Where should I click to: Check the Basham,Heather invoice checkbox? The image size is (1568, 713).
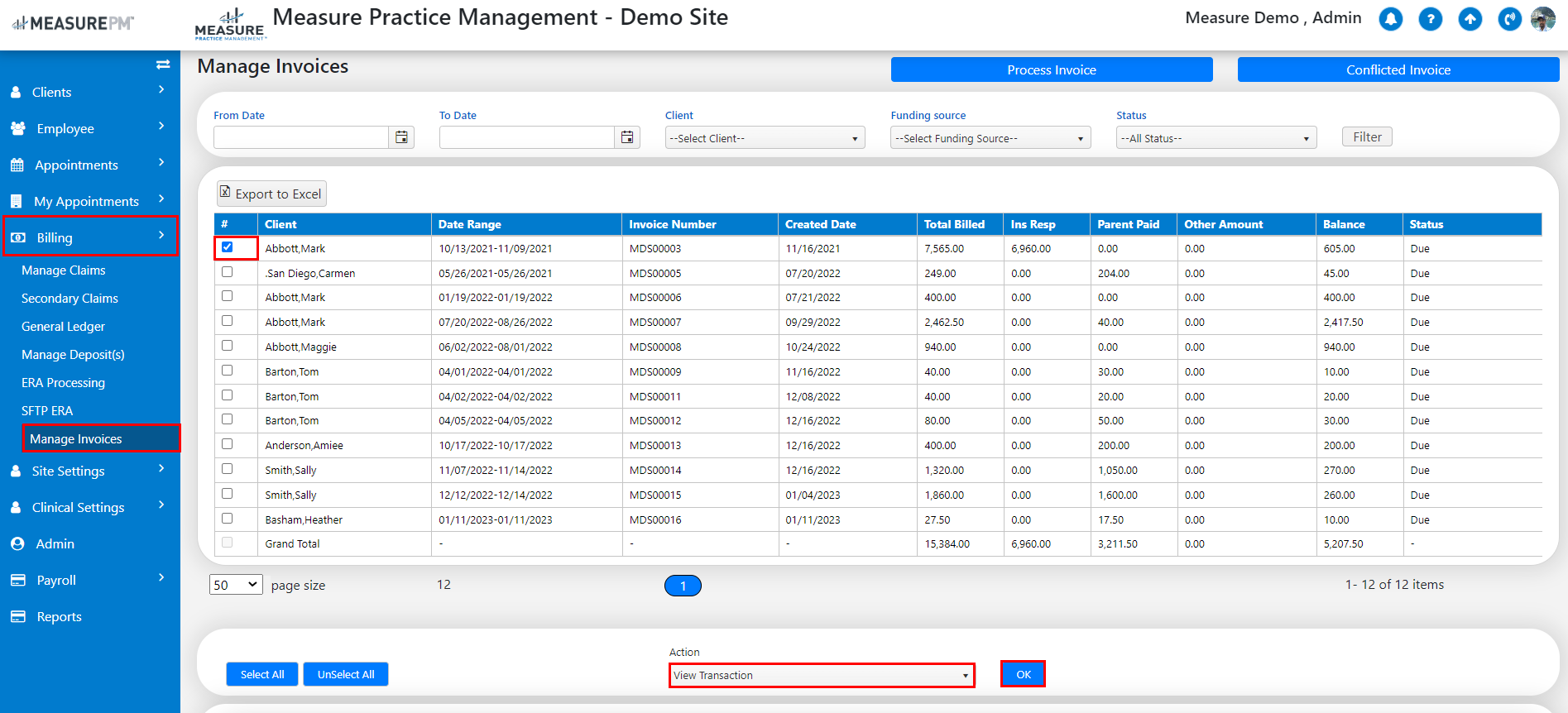point(228,518)
